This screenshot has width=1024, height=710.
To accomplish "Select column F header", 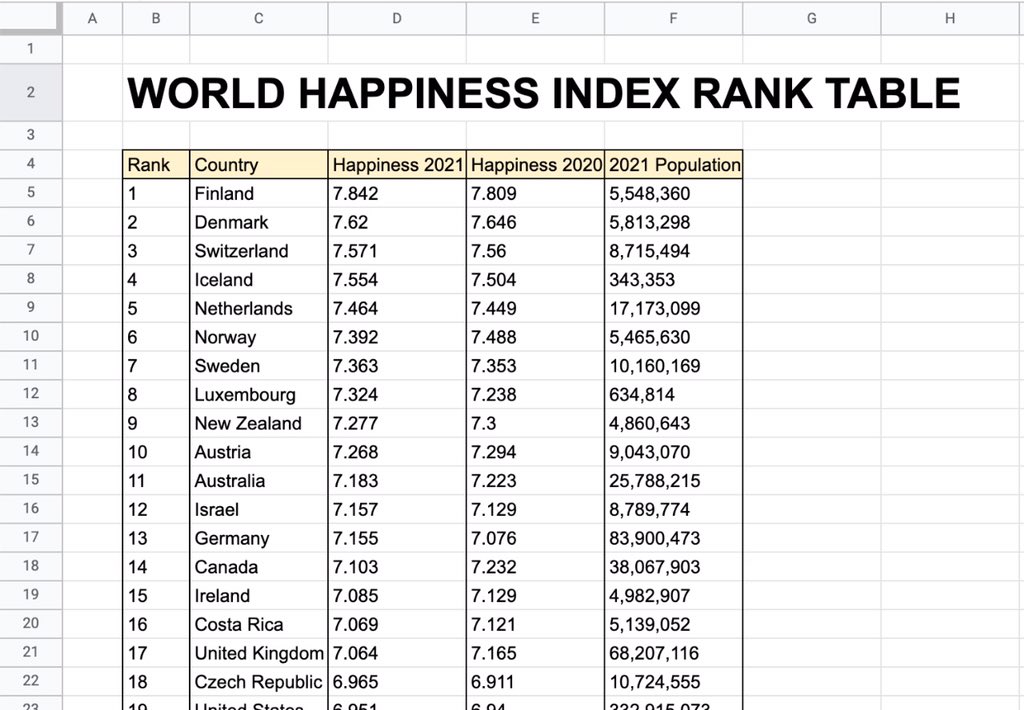I will coord(673,18).
